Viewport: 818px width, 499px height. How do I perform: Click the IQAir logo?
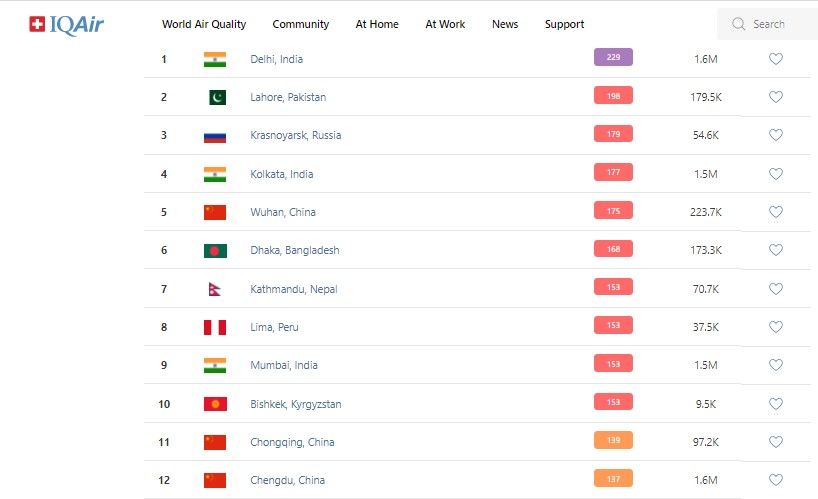pos(67,24)
